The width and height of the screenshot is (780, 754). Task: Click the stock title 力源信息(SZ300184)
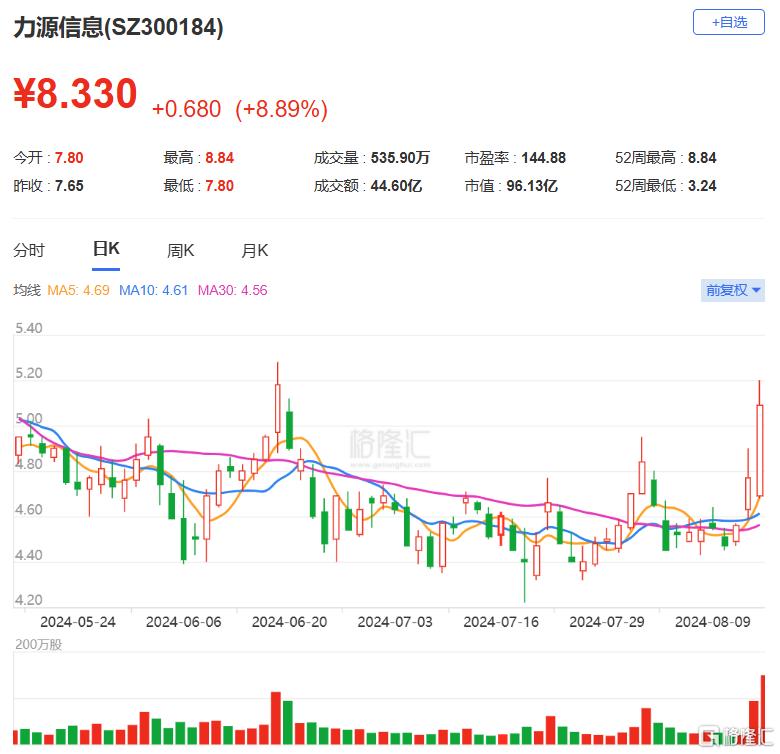pyautogui.click(x=118, y=27)
